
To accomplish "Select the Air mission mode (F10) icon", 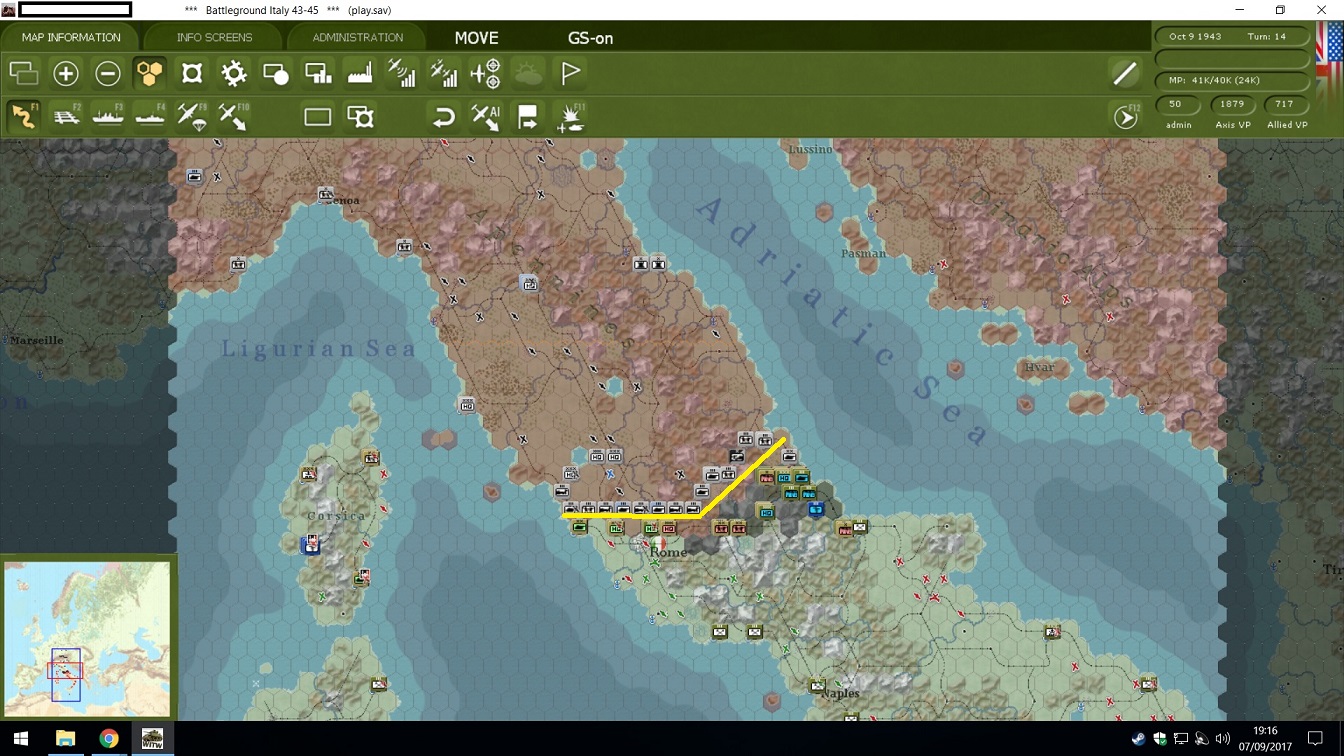I will 234,116.
